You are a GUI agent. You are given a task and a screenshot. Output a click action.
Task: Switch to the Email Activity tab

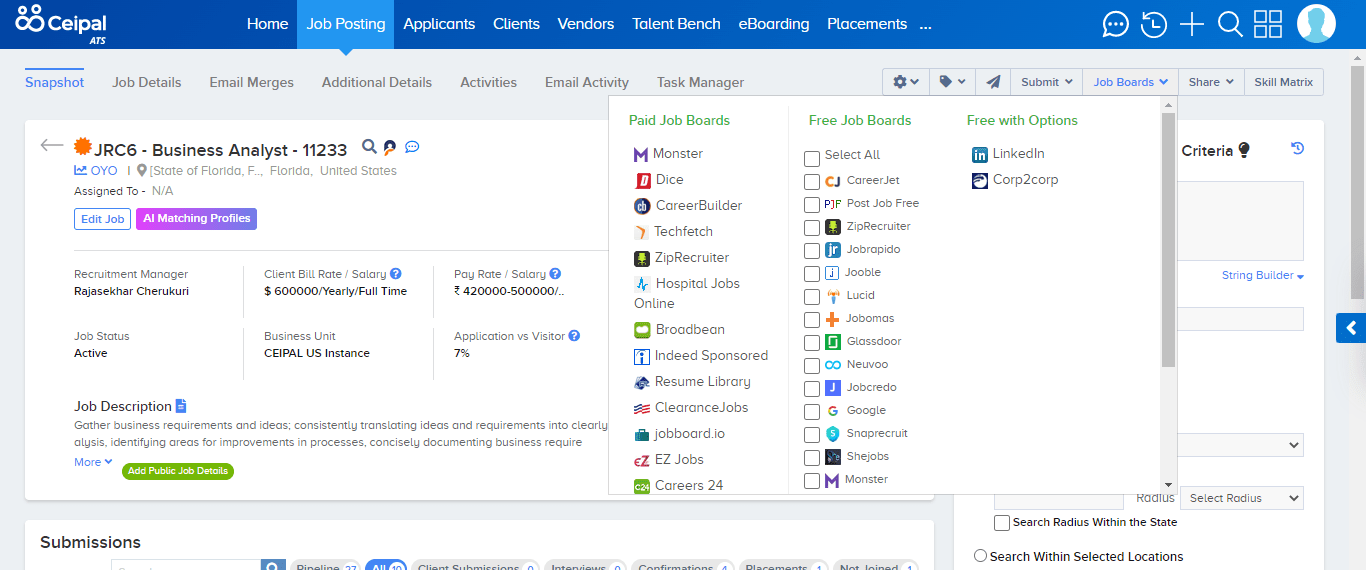tap(586, 82)
